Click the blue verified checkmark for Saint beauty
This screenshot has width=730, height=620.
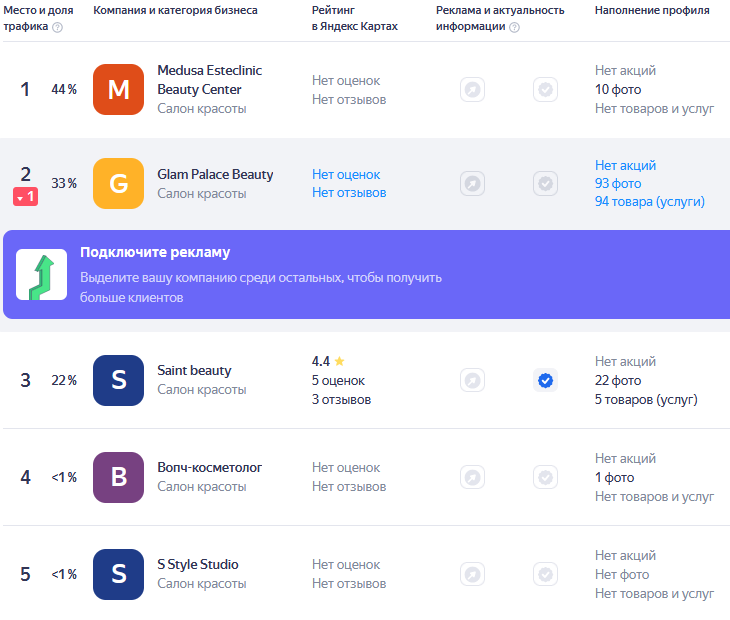pyautogui.click(x=546, y=381)
